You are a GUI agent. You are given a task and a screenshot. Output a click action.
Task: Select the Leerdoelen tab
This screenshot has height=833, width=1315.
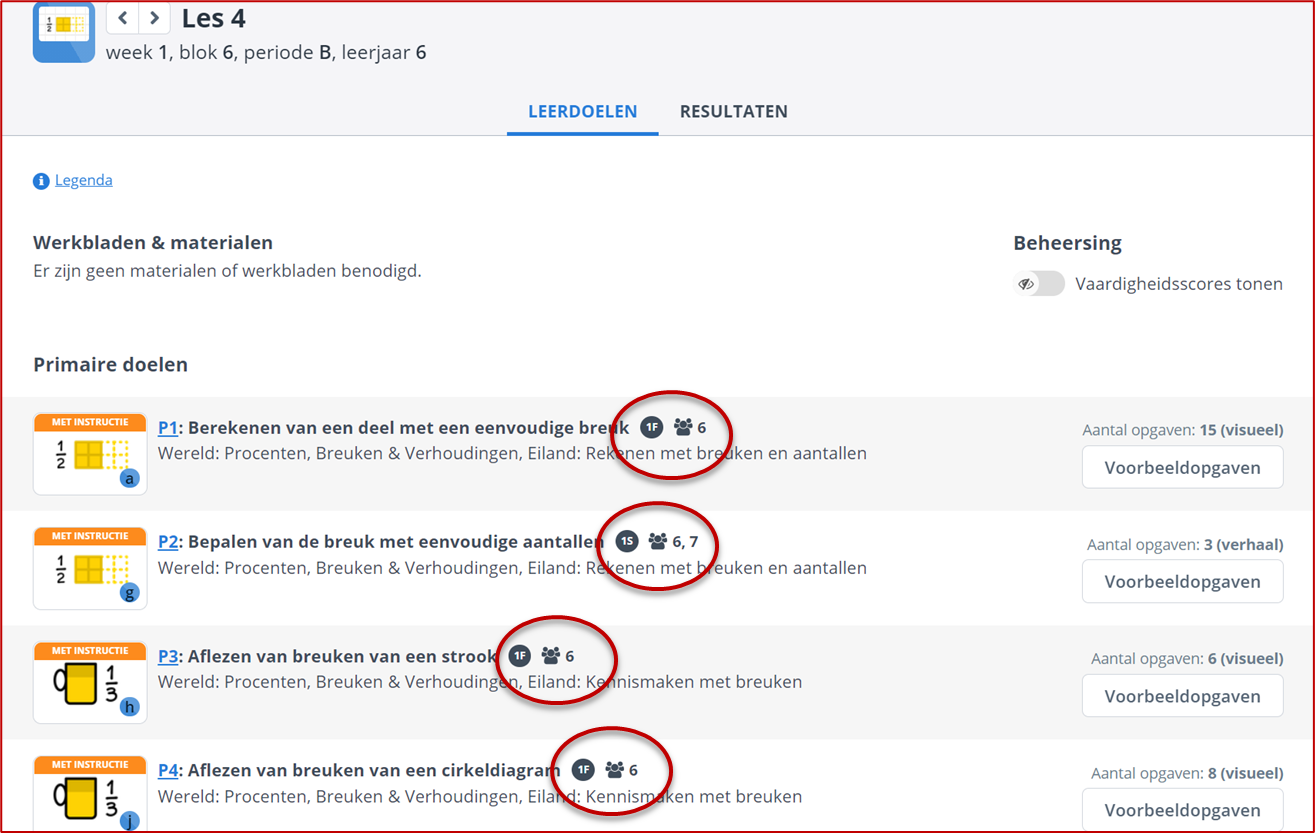583,112
